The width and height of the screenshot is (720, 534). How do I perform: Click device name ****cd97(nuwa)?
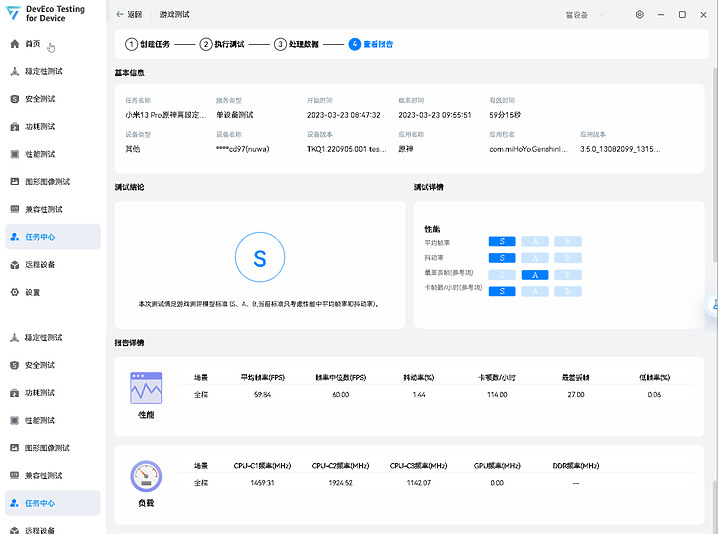242,149
